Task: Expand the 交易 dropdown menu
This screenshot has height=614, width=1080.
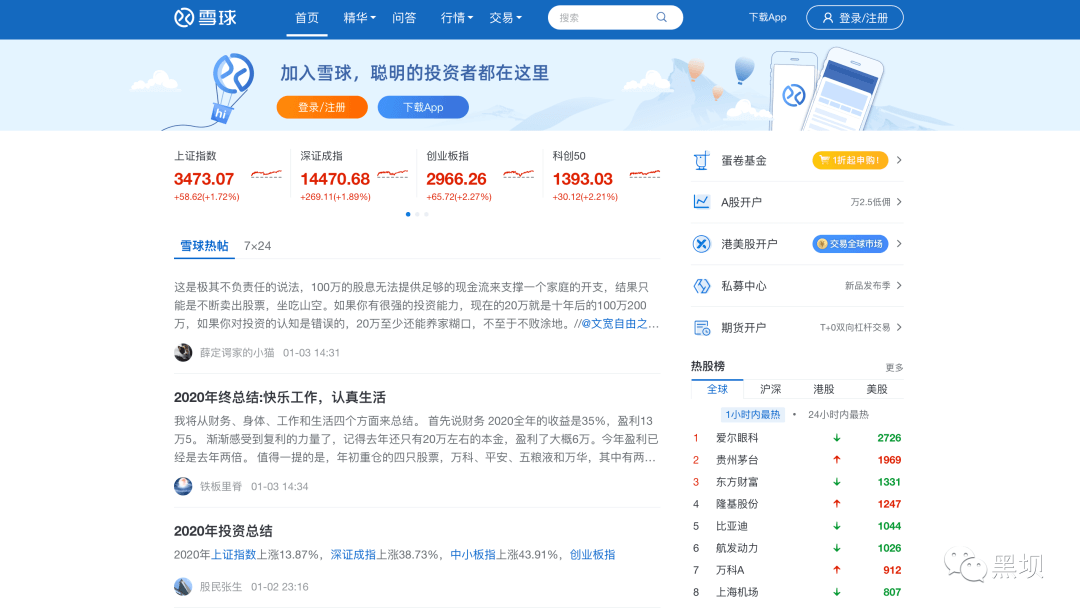Action: (506, 18)
